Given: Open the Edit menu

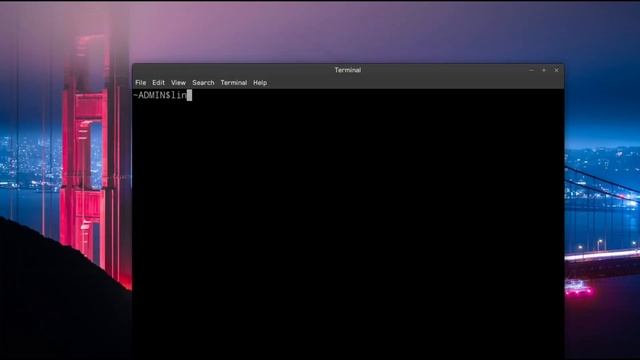Looking at the screenshot, I should point(158,82).
